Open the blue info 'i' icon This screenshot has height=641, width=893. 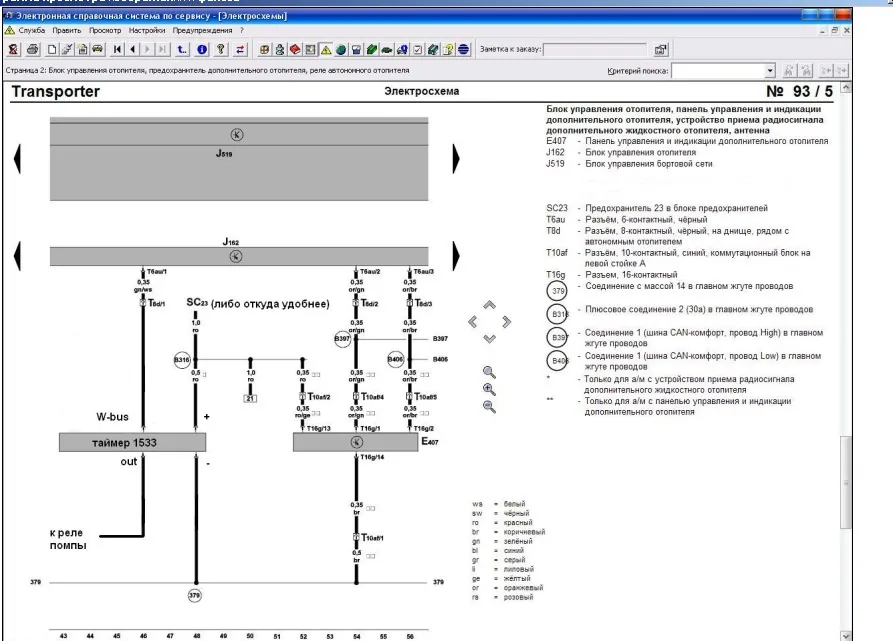(202, 50)
